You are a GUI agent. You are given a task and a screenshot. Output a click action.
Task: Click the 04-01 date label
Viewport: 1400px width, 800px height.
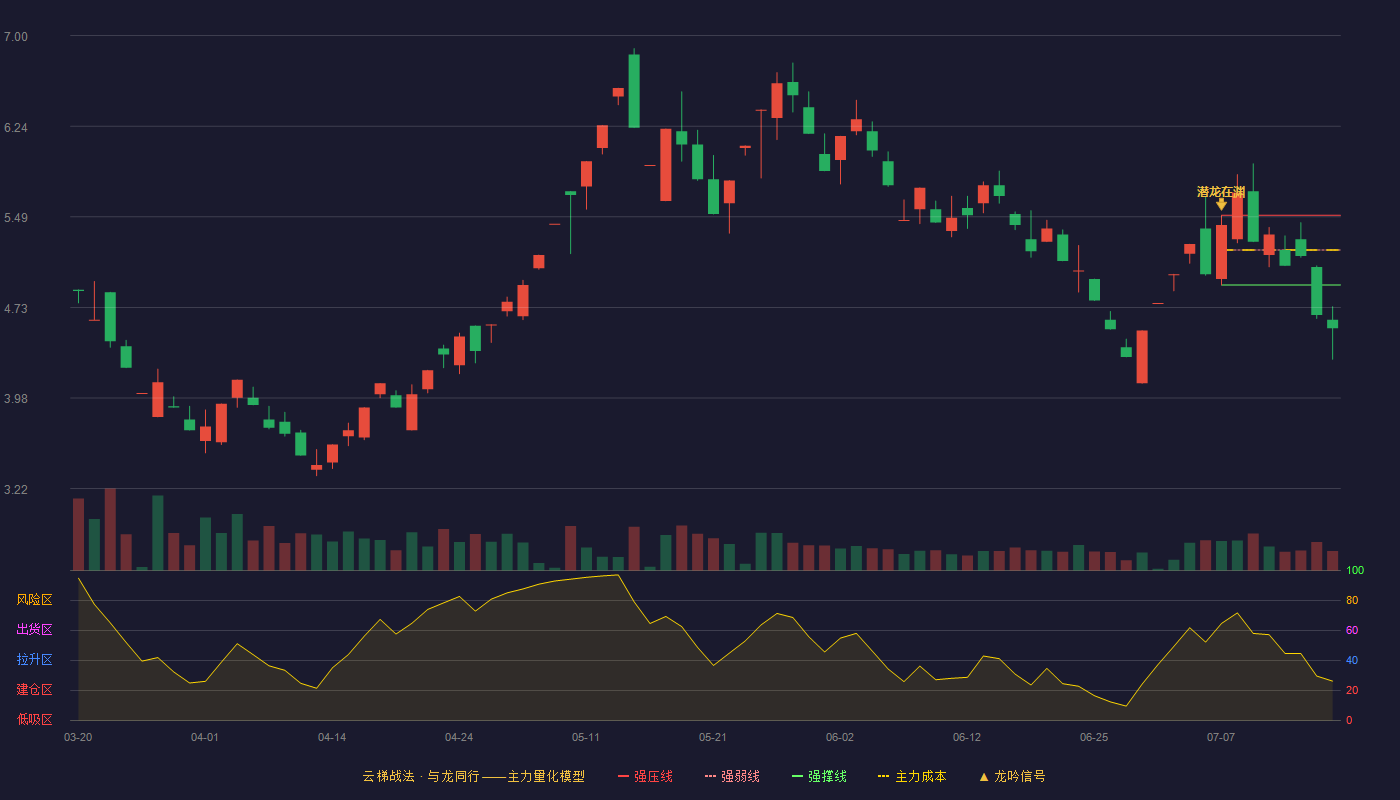[205, 737]
